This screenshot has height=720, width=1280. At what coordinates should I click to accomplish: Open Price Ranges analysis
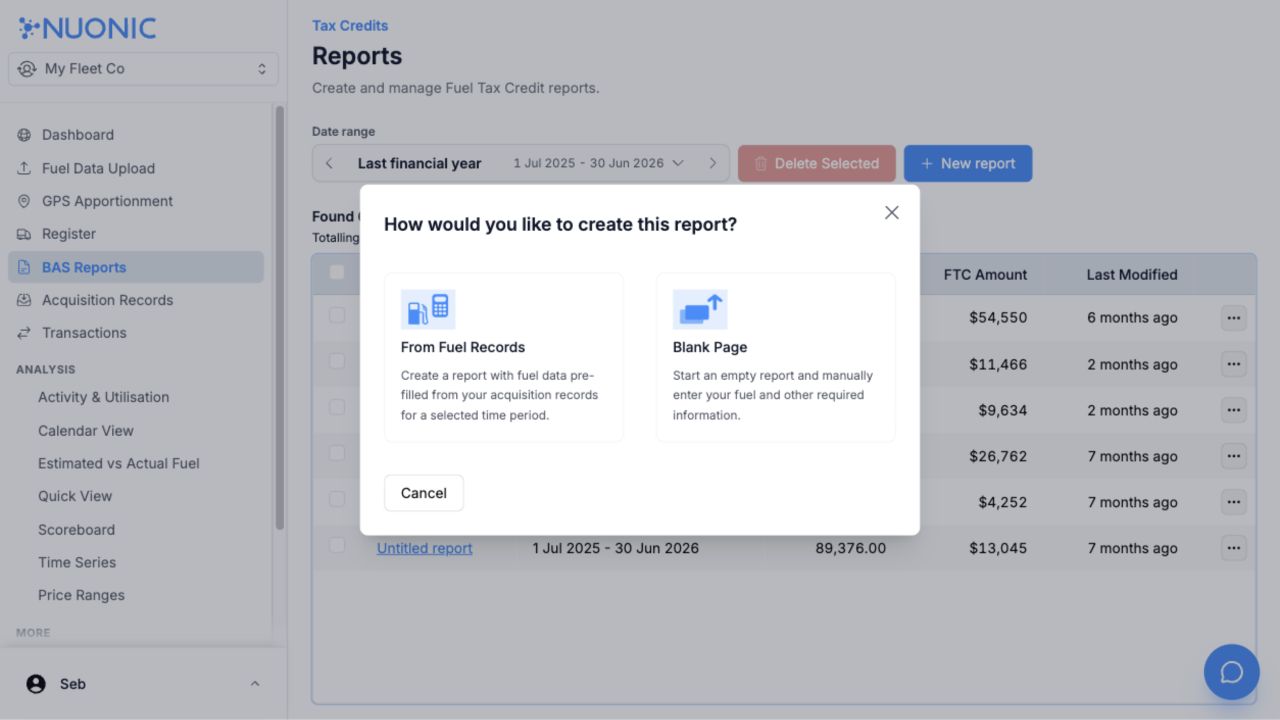[81, 595]
